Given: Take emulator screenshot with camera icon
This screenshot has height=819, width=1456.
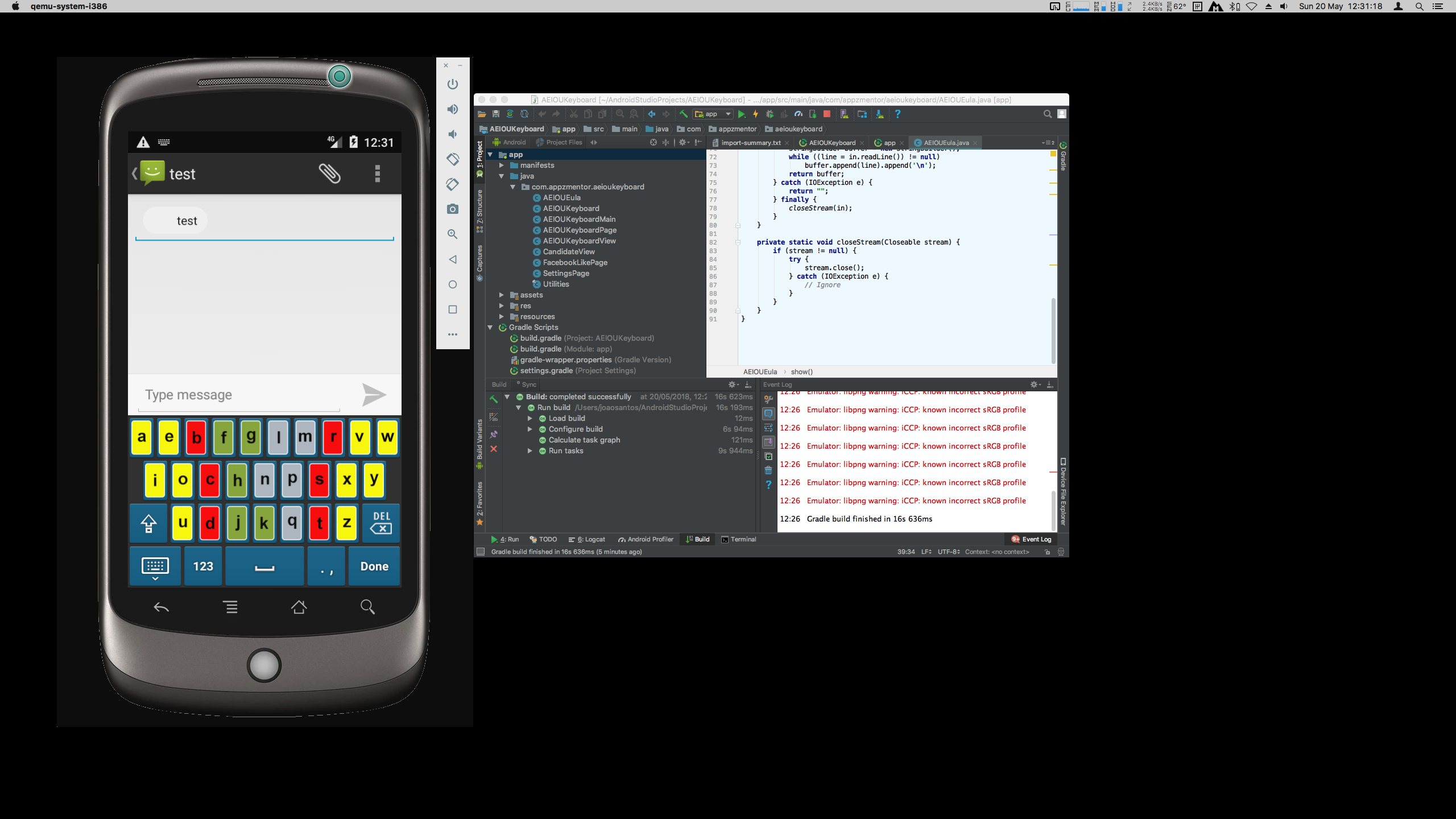Looking at the screenshot, I should point(453,209).
